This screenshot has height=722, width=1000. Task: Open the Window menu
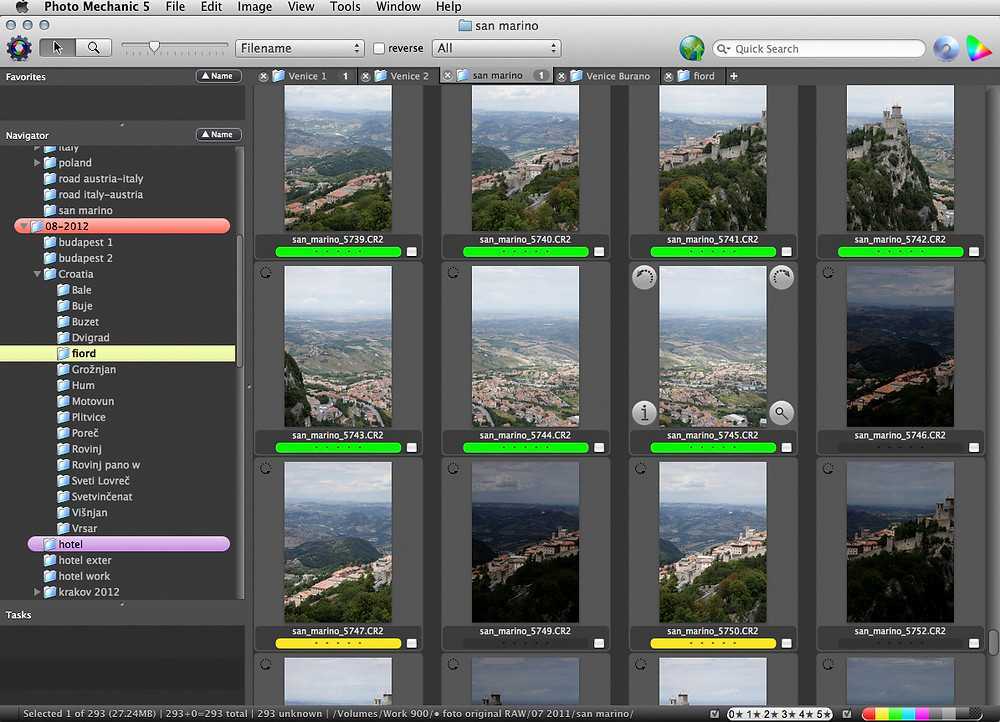[398, 7]
